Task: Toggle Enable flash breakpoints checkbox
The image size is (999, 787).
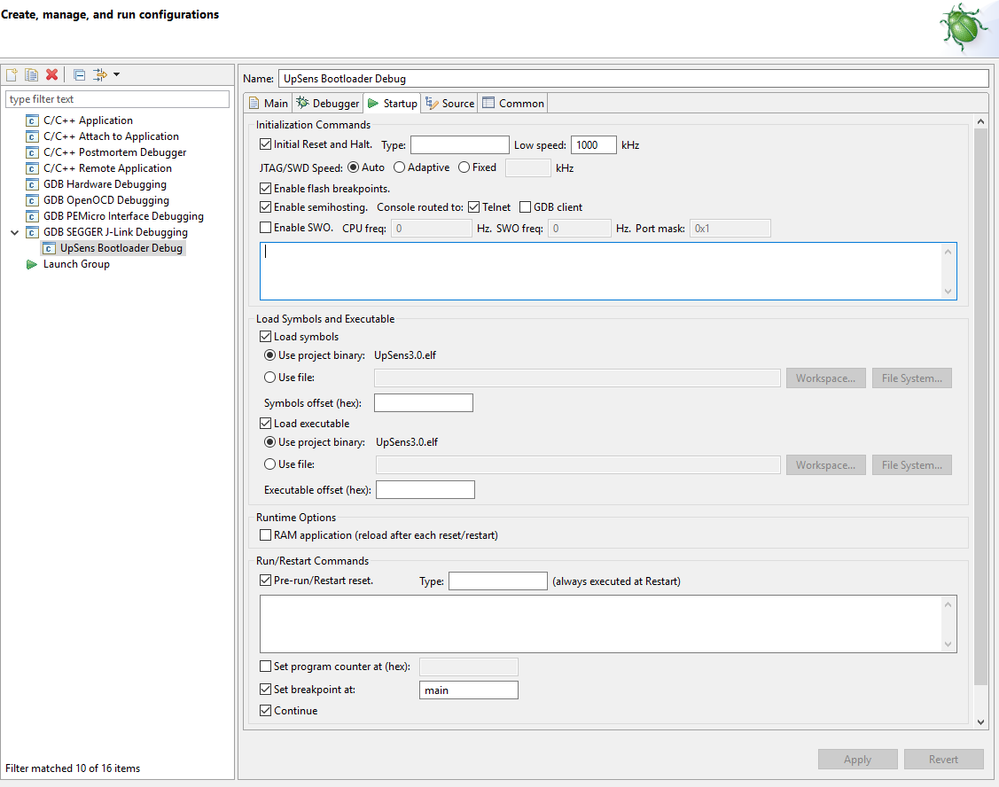Action: [x=266, y=189]
